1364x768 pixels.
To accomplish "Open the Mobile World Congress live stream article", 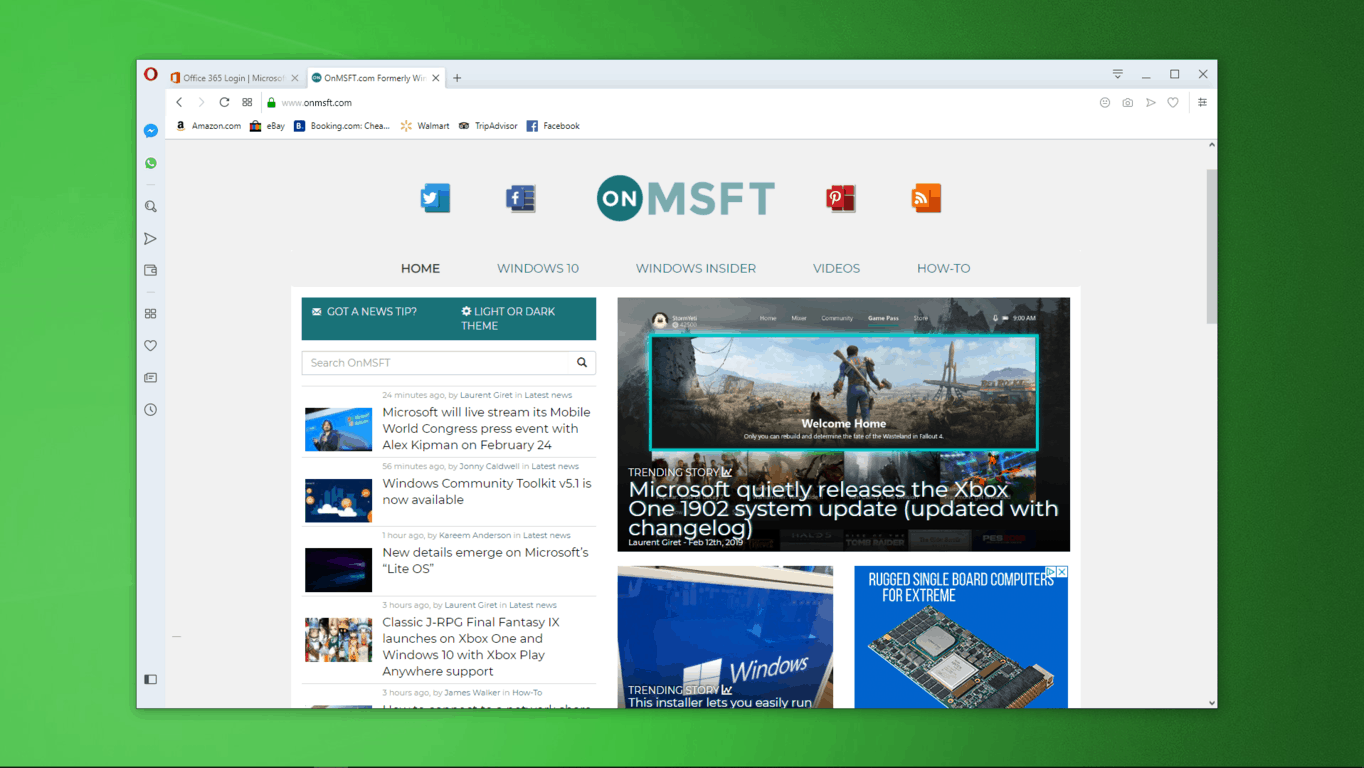I will 487,428.
